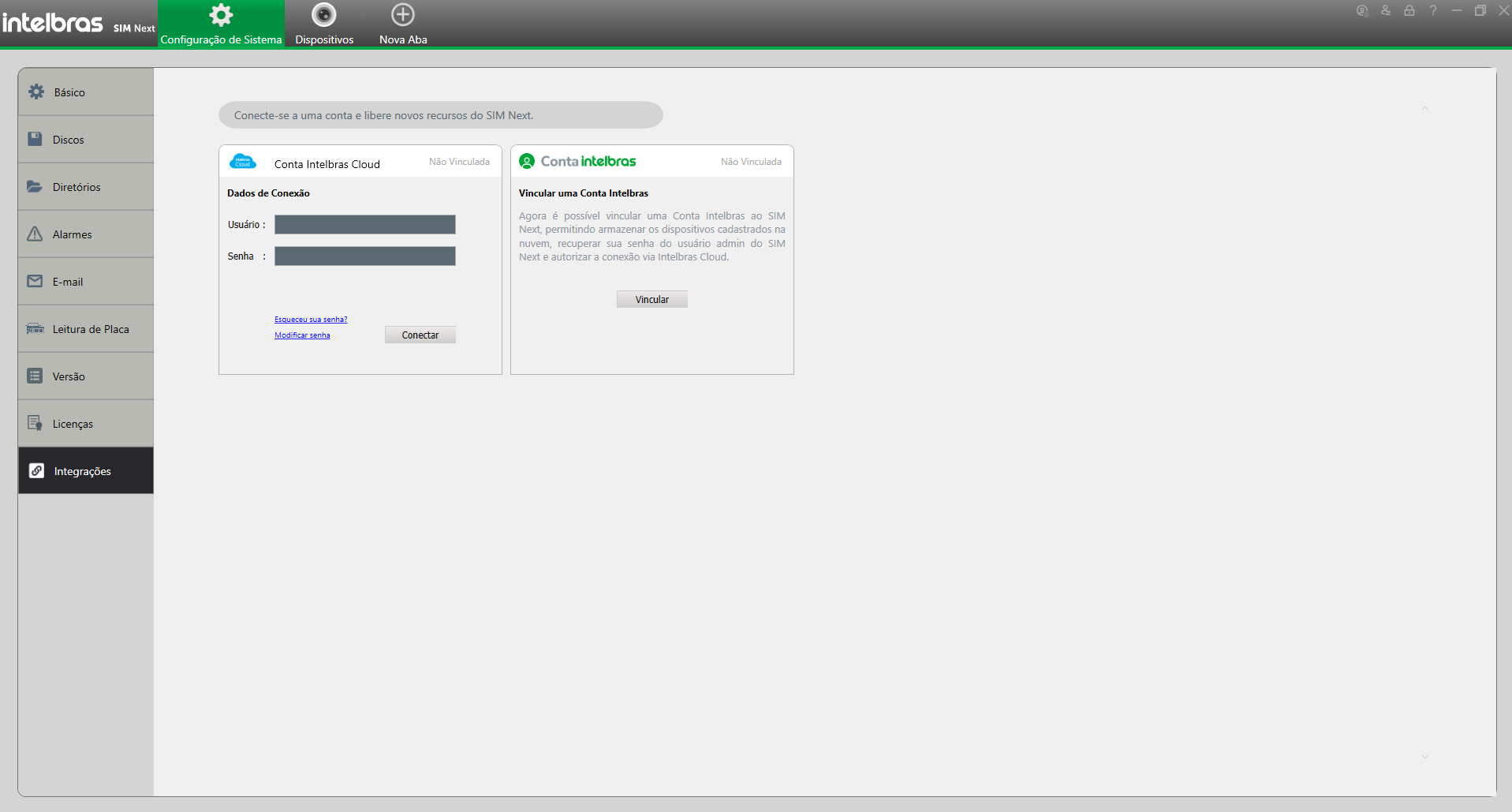1512x812 pixels.
Task: Minimize the SIM Next window
Action: pos(1457,10)
